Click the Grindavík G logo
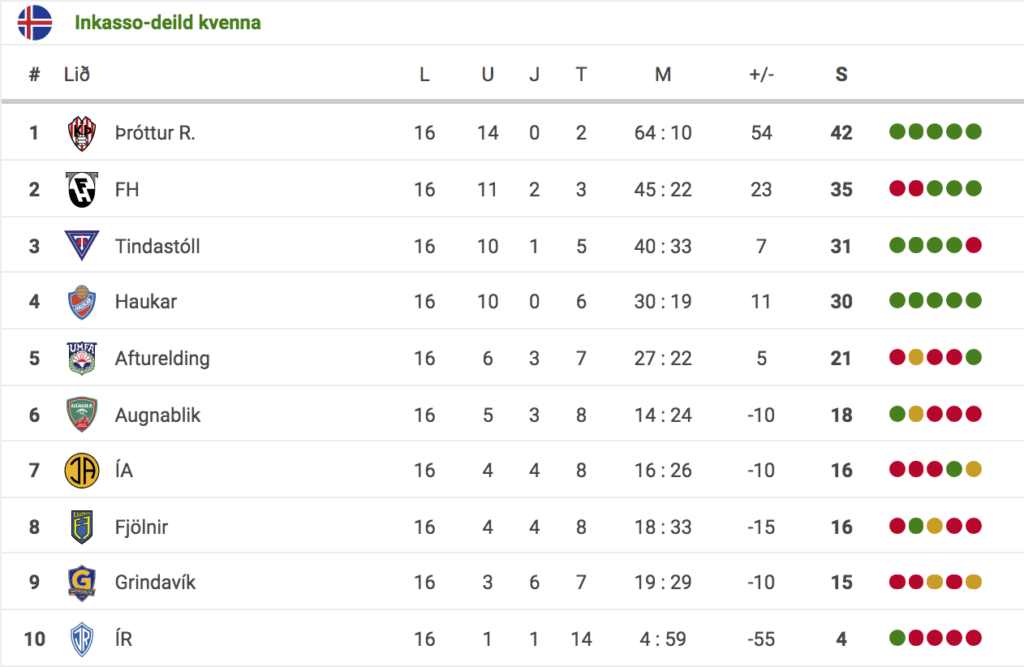This screenshot has height=667, width=1024. click(x=82, y=582)
